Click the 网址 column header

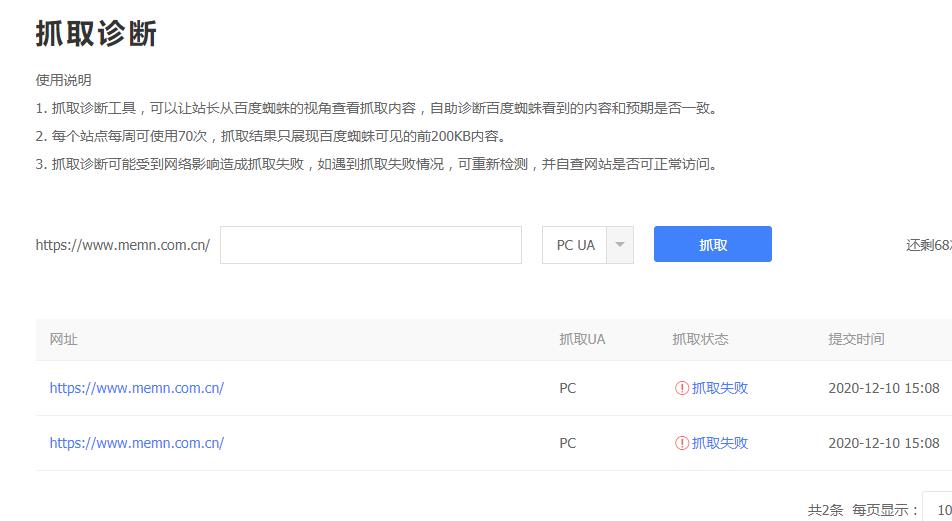(64, 339)
